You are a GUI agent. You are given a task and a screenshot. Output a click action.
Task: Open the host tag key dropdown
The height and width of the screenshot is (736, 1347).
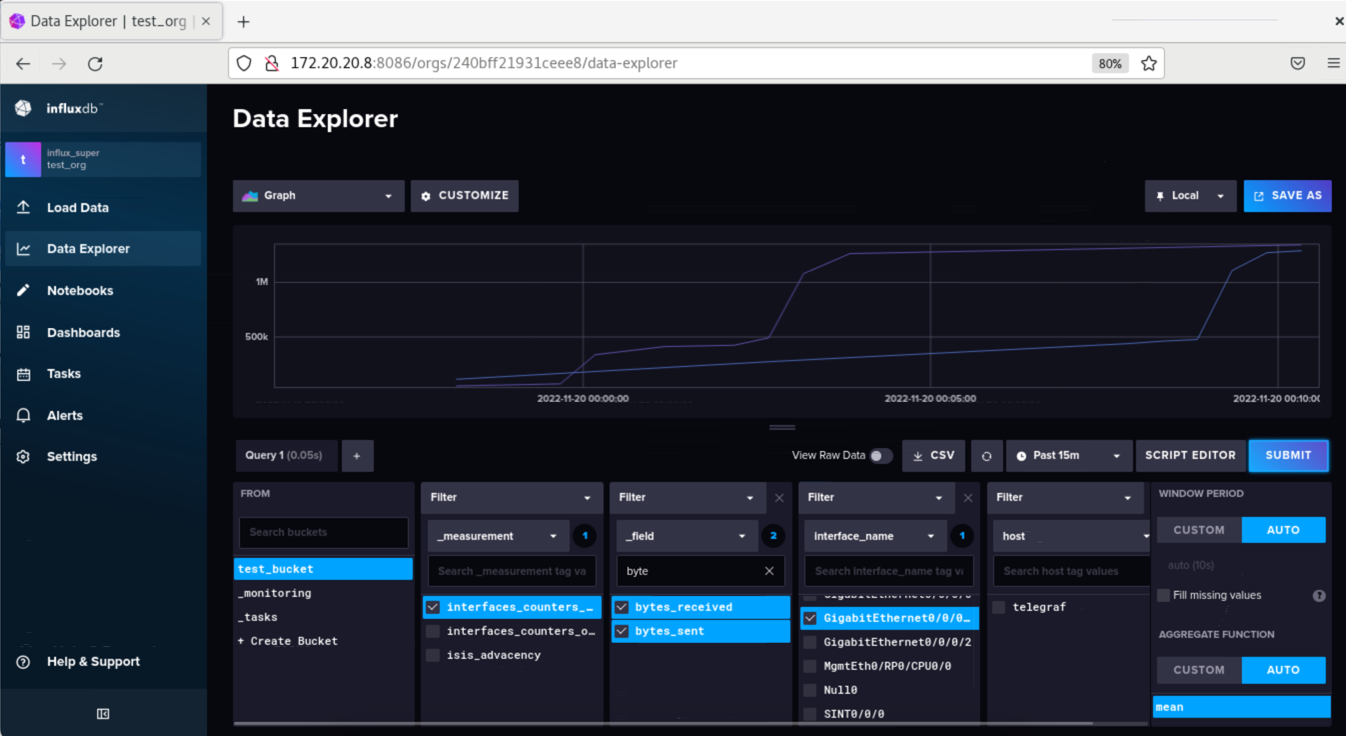coord(1072,536)
